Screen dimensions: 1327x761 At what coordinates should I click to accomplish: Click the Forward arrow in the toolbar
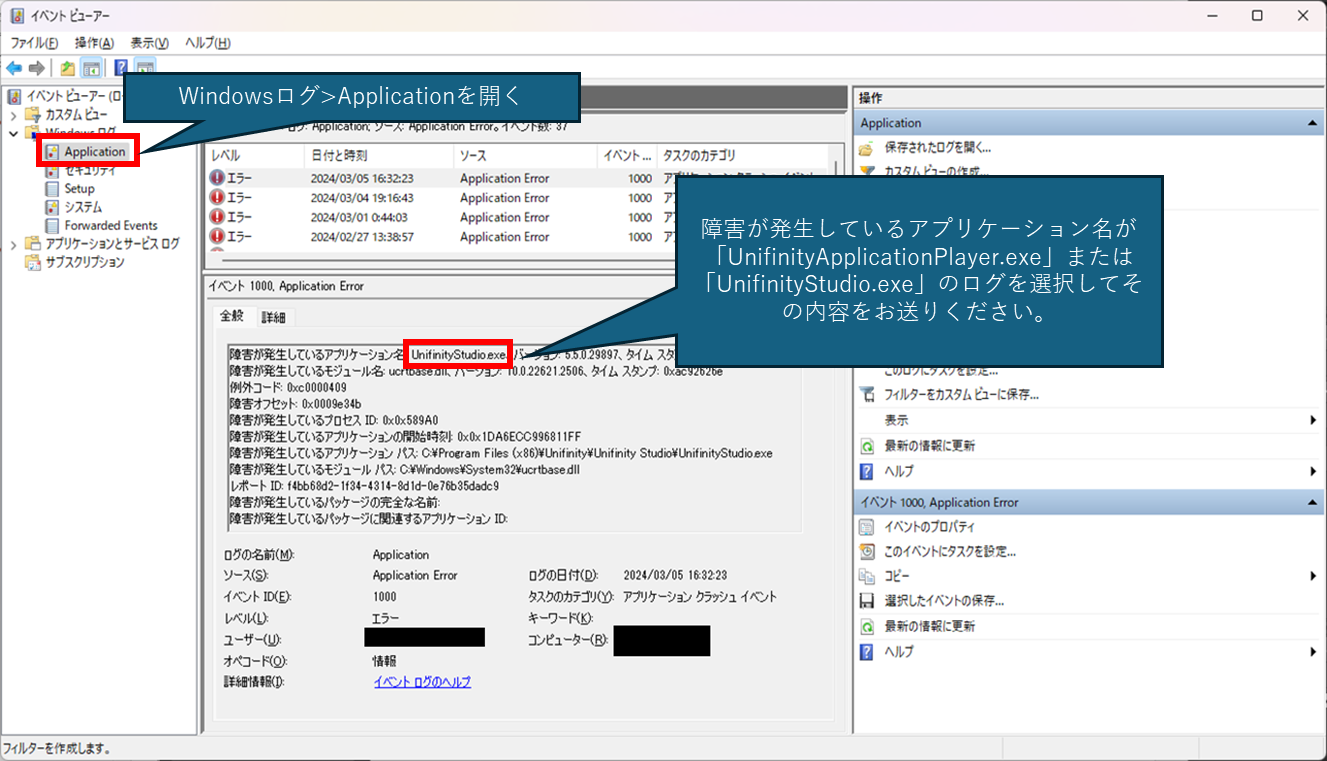(x=37, y=68)
